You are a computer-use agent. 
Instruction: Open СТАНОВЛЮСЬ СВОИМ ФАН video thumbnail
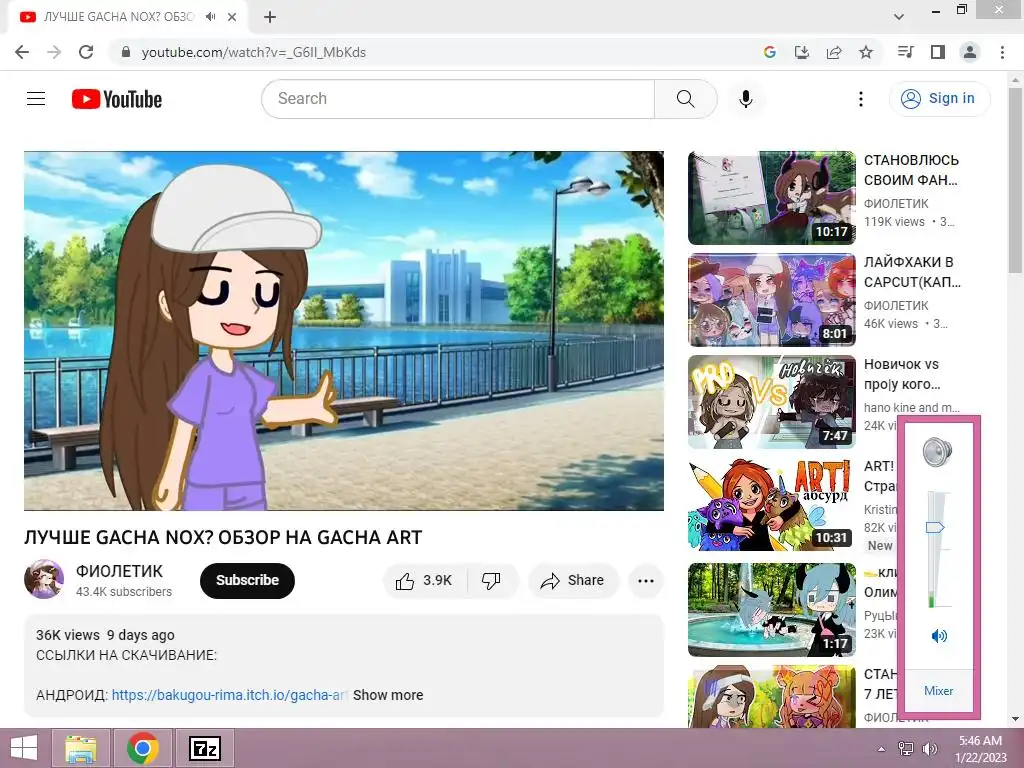[x=771, y=198]
